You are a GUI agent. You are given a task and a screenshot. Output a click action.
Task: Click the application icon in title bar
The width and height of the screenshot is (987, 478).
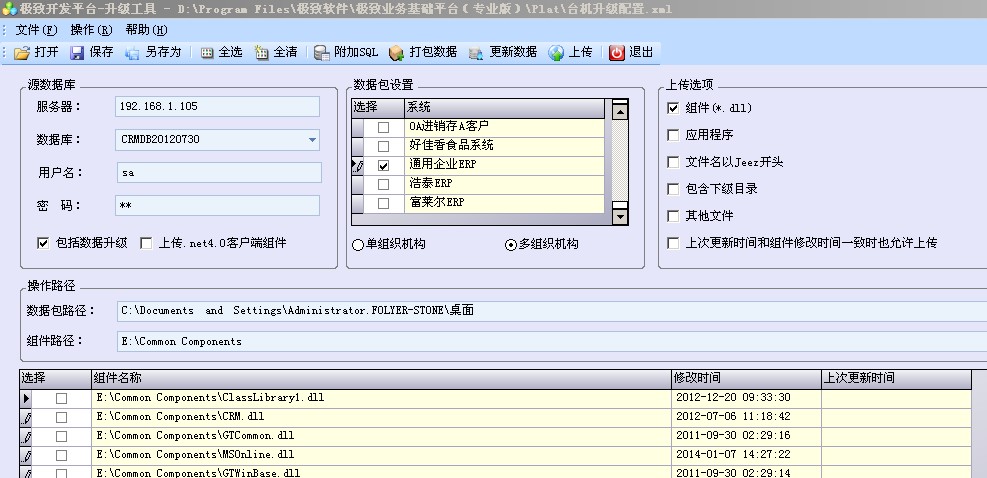(x=9, y=9)
